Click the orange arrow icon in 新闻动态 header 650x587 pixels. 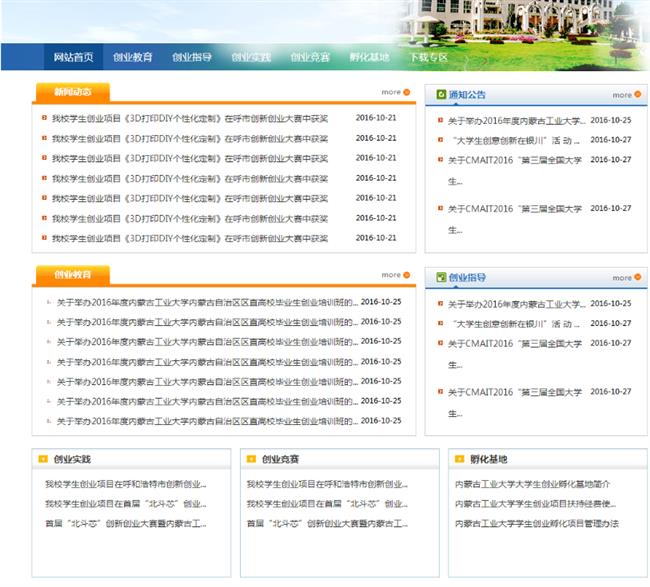click(x=408, y=92)
